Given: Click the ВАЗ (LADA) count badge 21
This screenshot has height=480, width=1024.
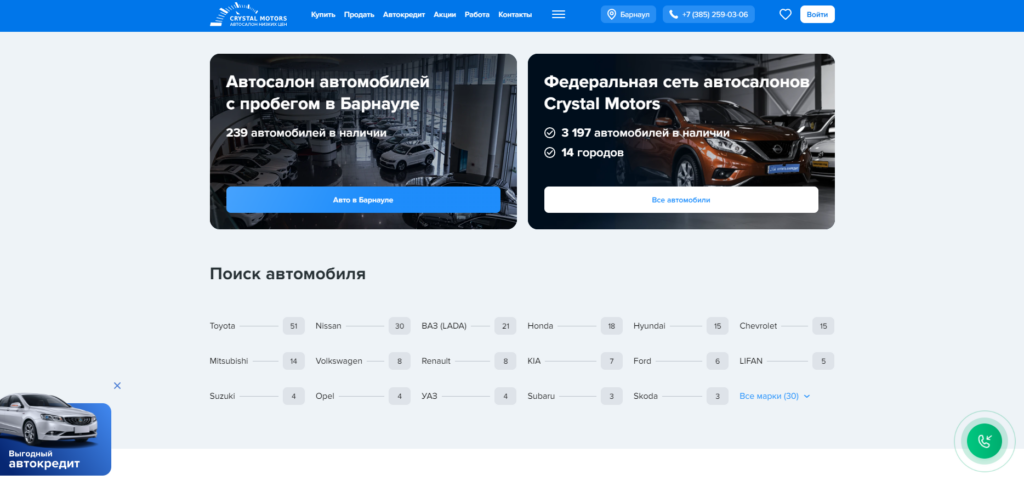Looking at the screenshot, I should (x=505, y=326).
